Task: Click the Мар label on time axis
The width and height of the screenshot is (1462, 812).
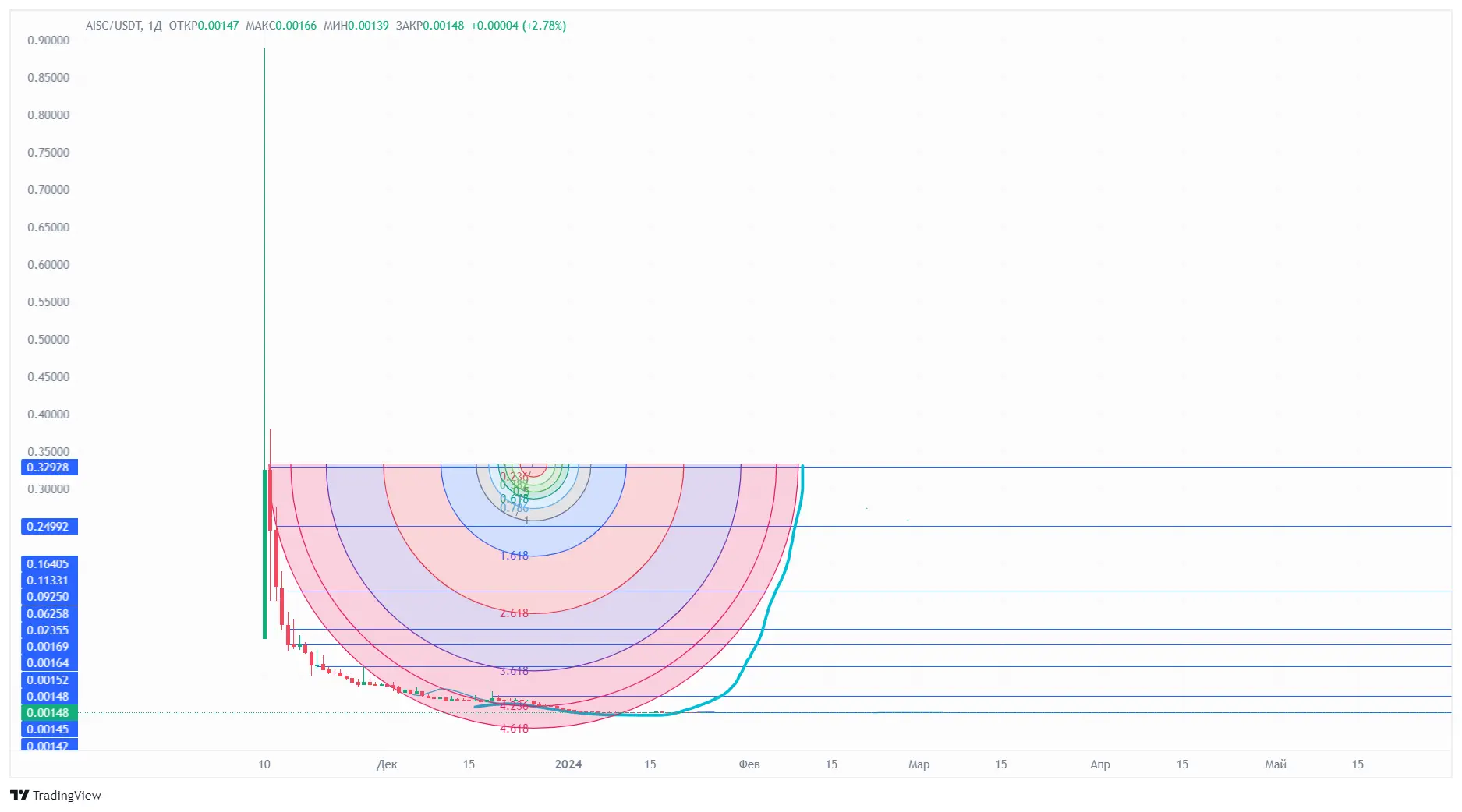Action: [x=919, y=764]
